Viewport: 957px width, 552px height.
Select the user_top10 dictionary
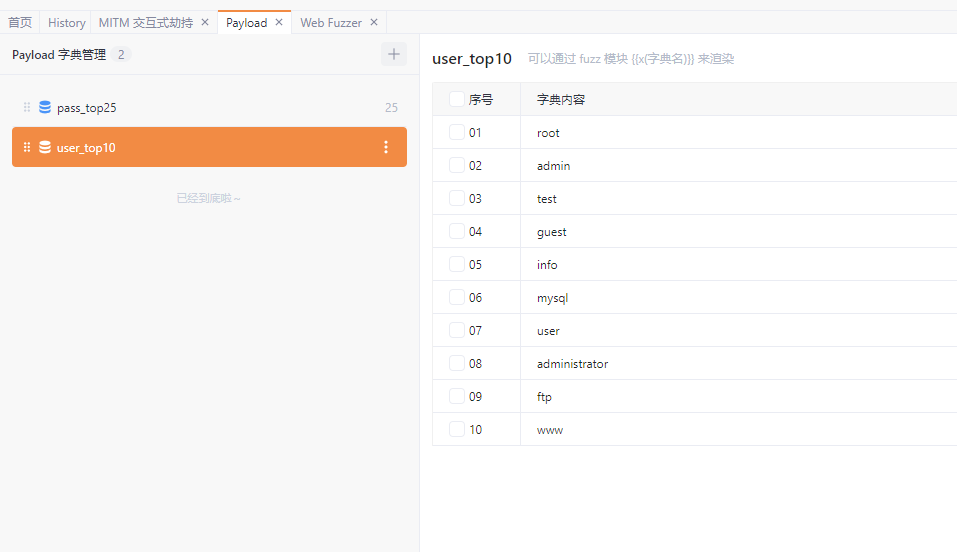pyautogui.click(x=209, y=147)
